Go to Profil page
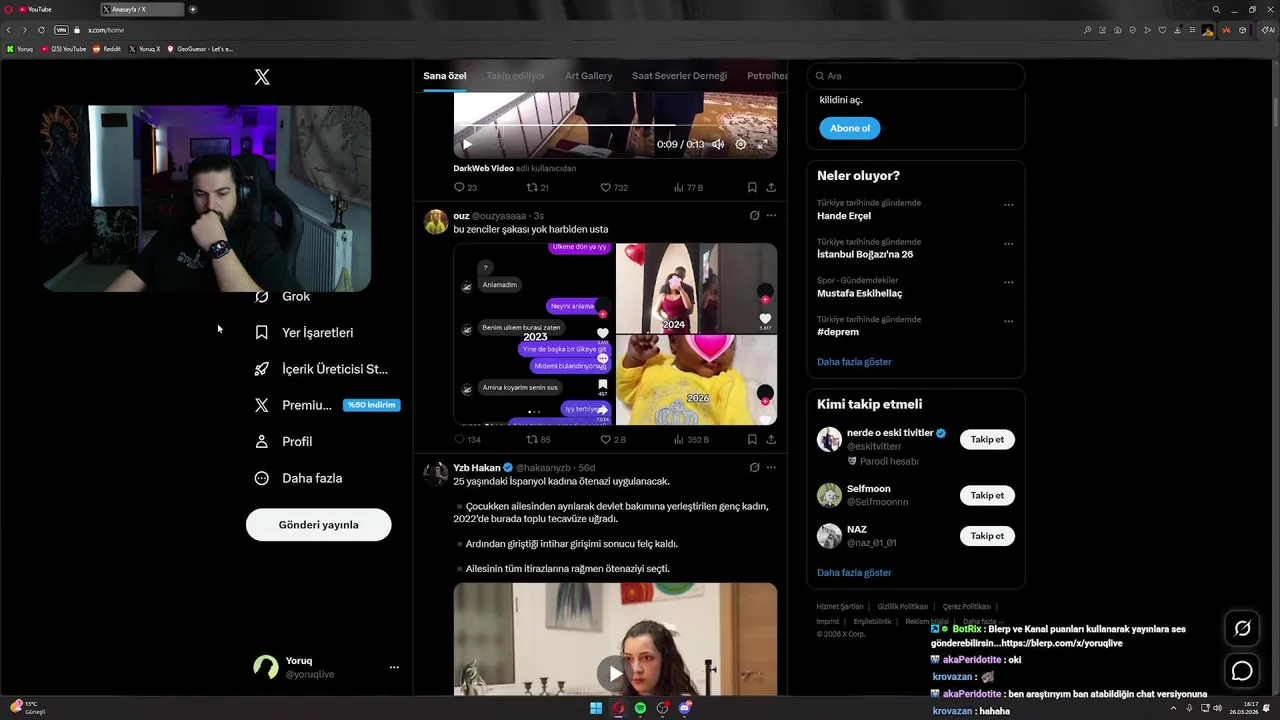 tap(283, 441)
